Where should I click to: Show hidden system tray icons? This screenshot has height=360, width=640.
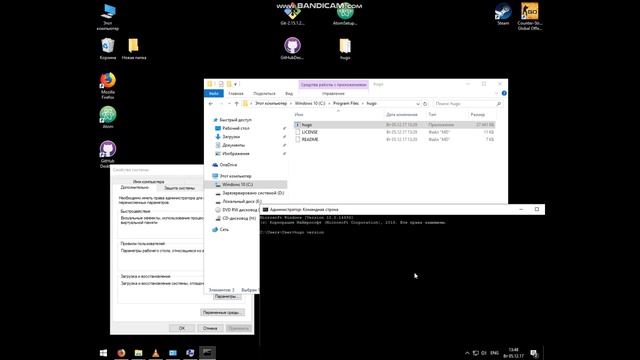click(x=467, y=353)
